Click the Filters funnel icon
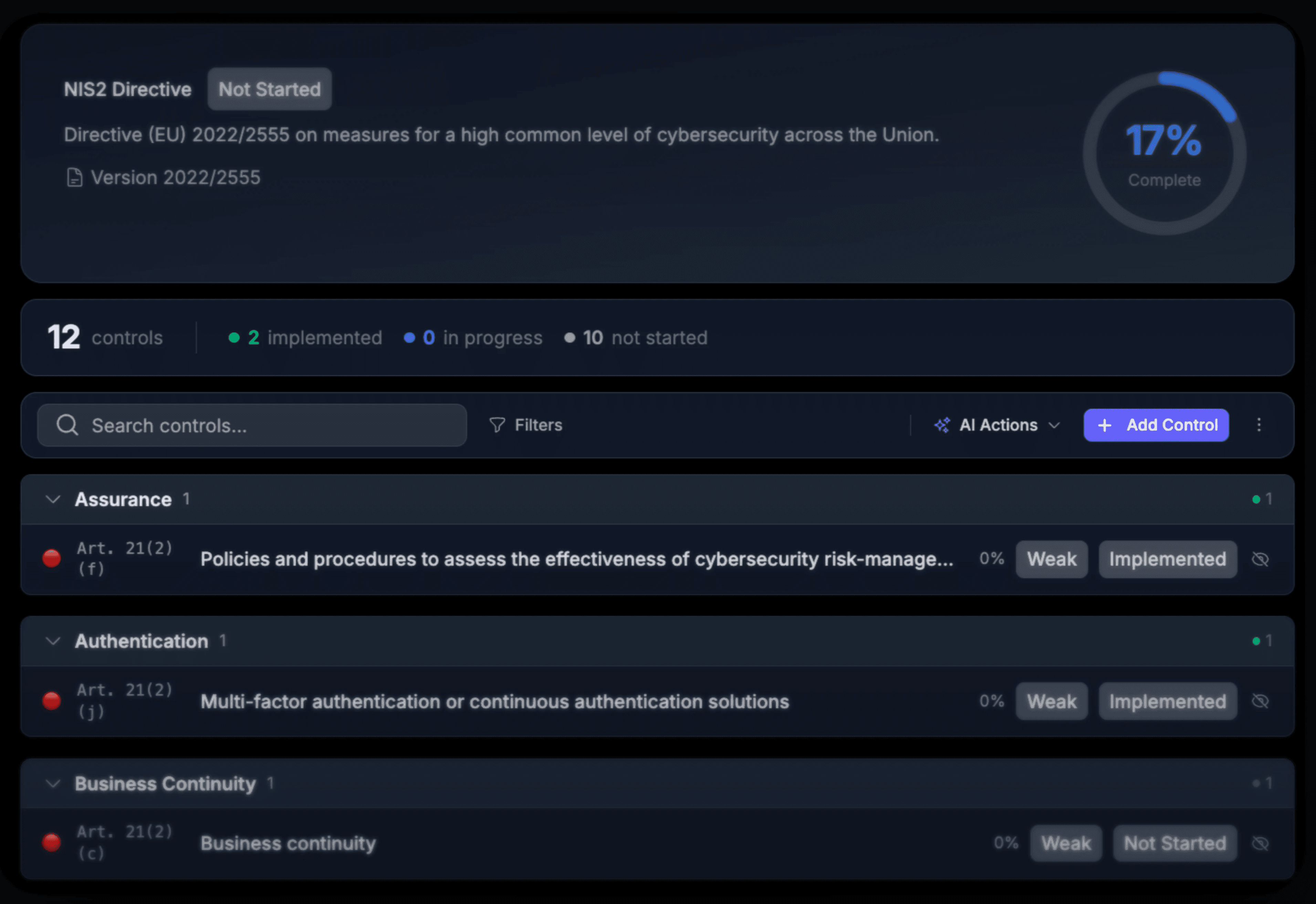Image resolution: width=1316 pixels, height=904 pixels. point(497,425)
